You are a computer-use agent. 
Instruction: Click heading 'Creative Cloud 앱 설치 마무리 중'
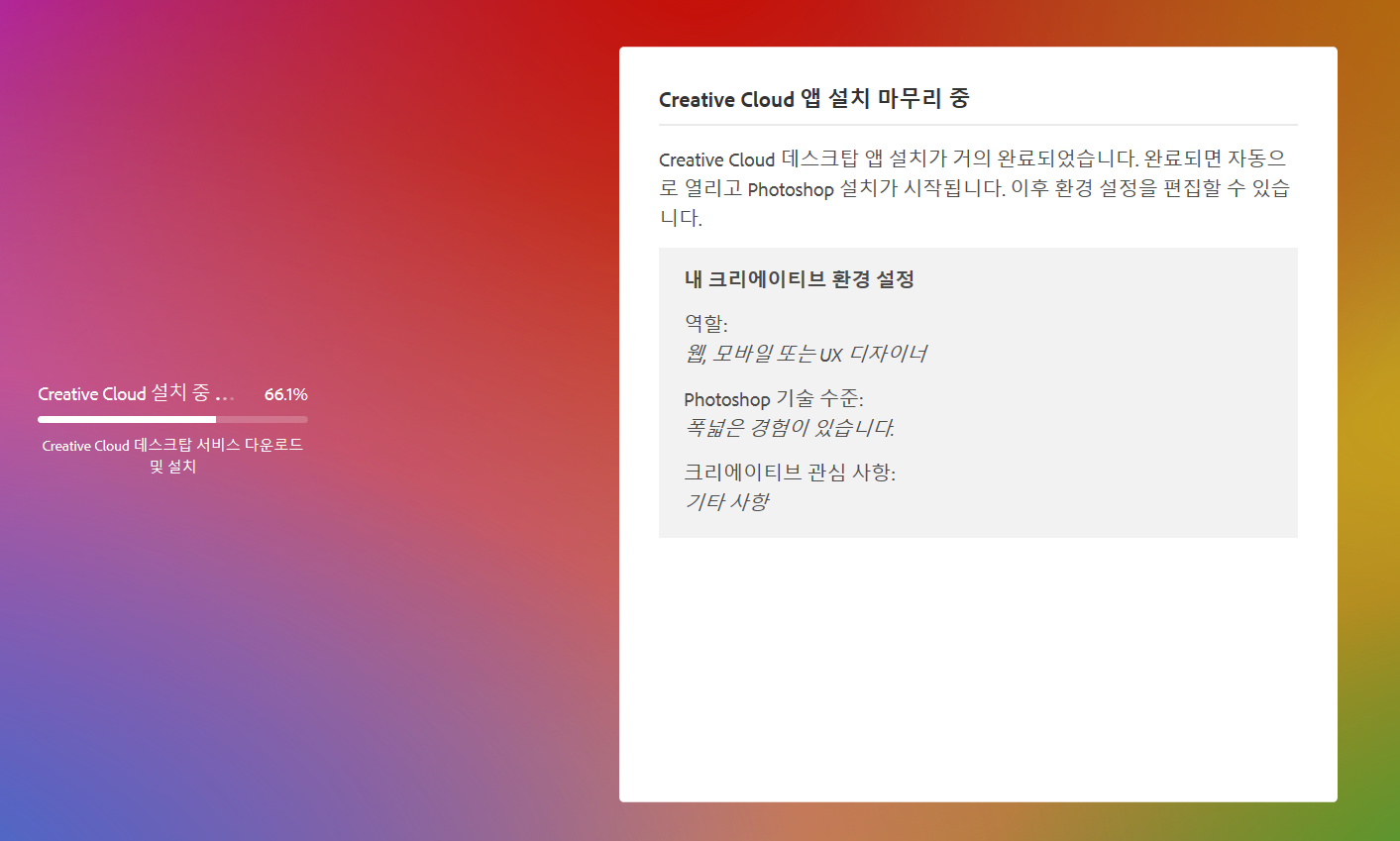tap(814, 99)
